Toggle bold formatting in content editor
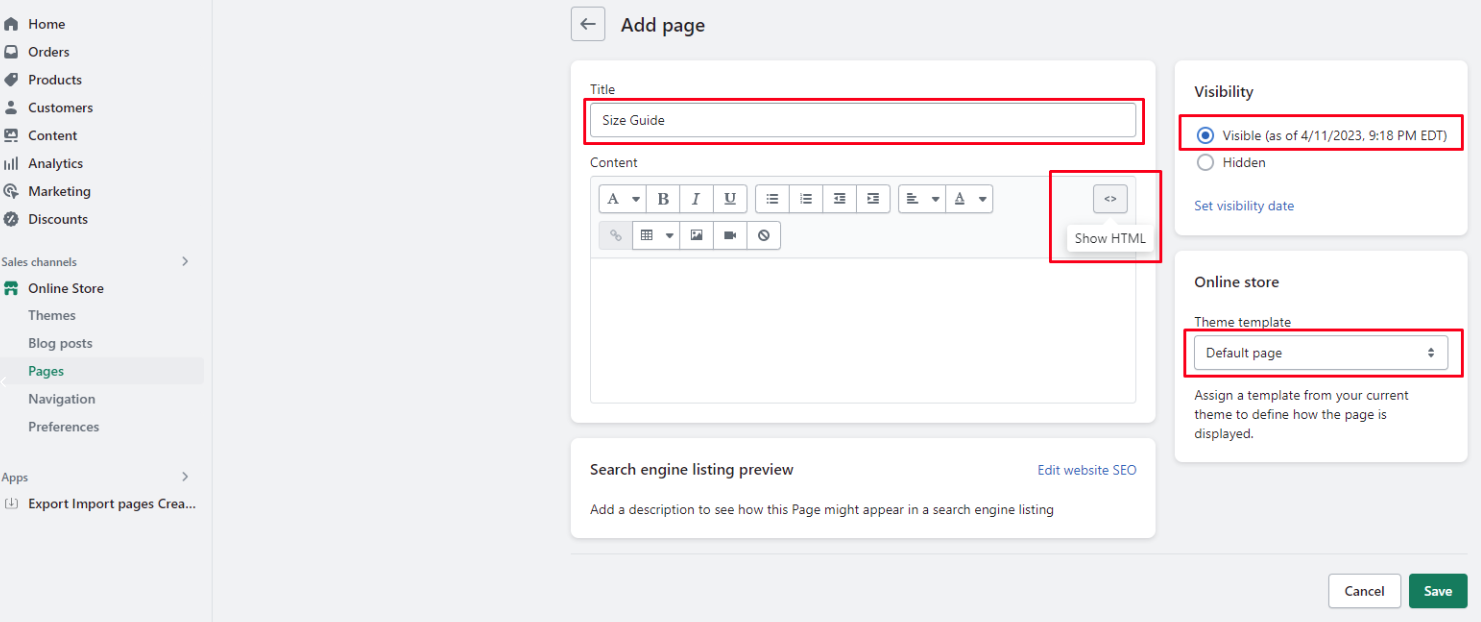This screenshot has height=622, width=1481. pyautogui.click(x=663, y=199)
